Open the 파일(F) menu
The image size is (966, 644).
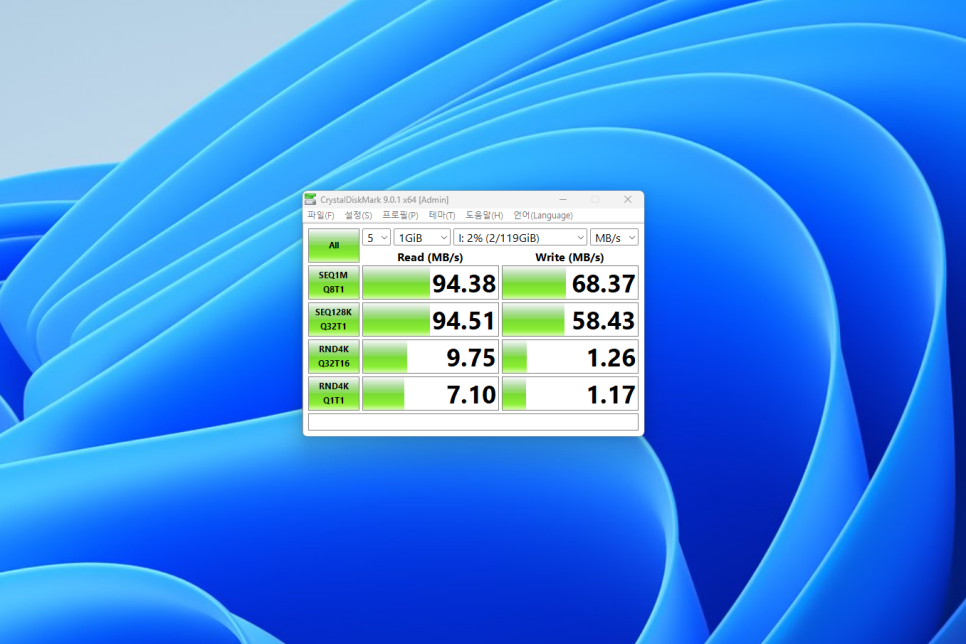pyautogui.click(x=320, y=215)
